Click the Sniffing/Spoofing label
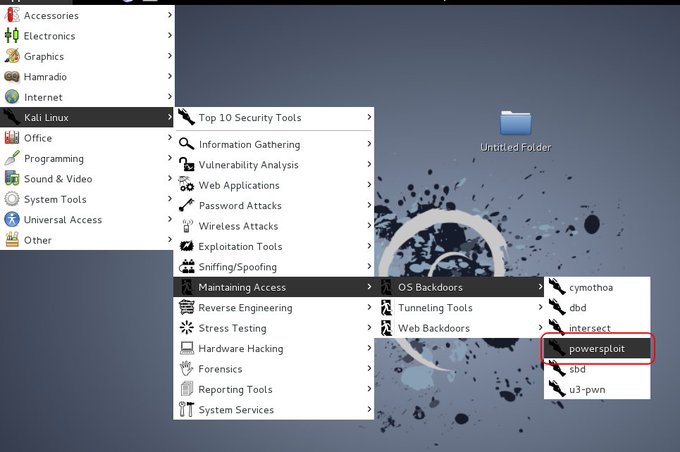 tap(238, 267)
